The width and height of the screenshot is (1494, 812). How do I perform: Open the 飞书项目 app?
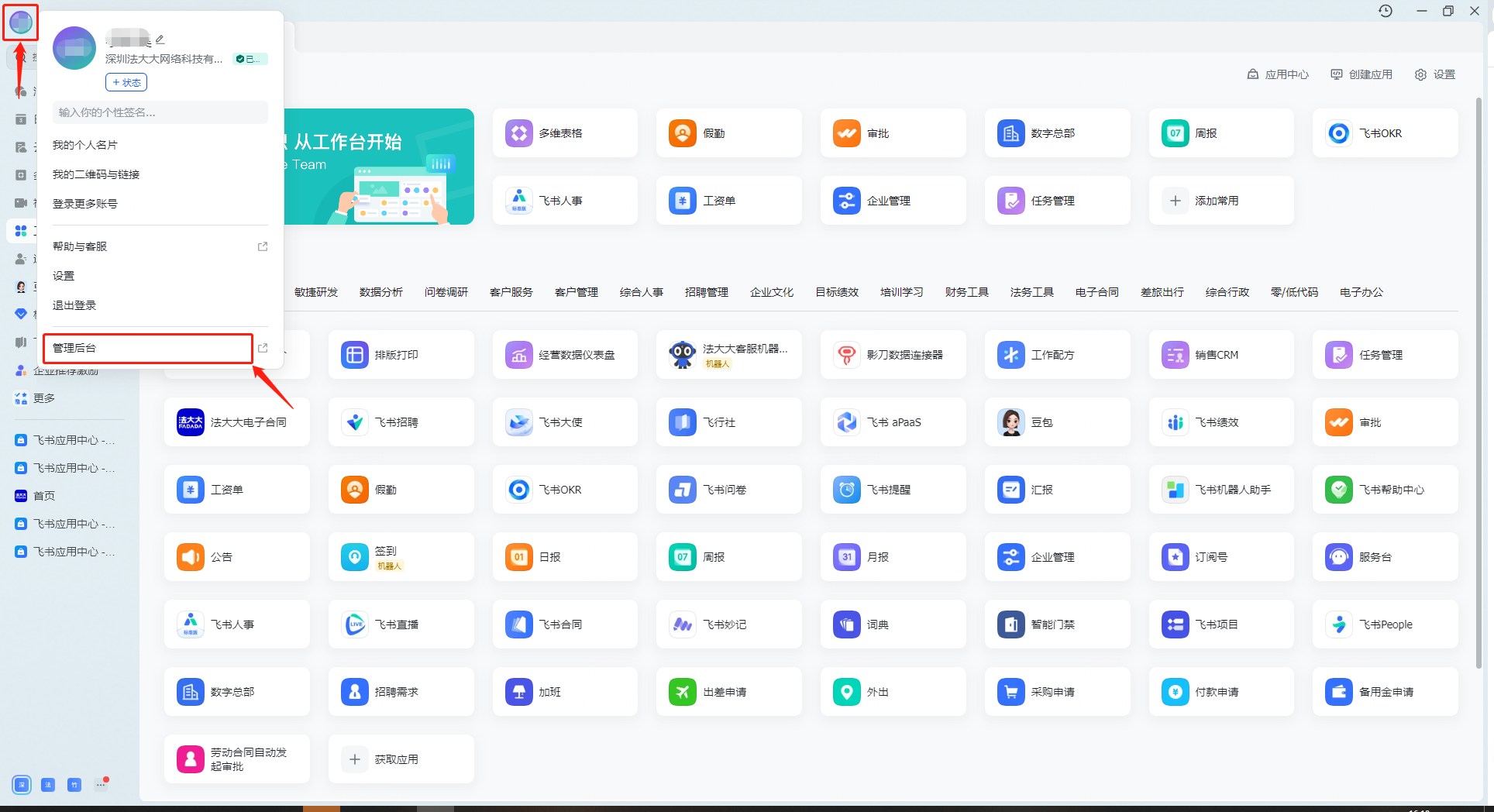(x=1221, y=624)
